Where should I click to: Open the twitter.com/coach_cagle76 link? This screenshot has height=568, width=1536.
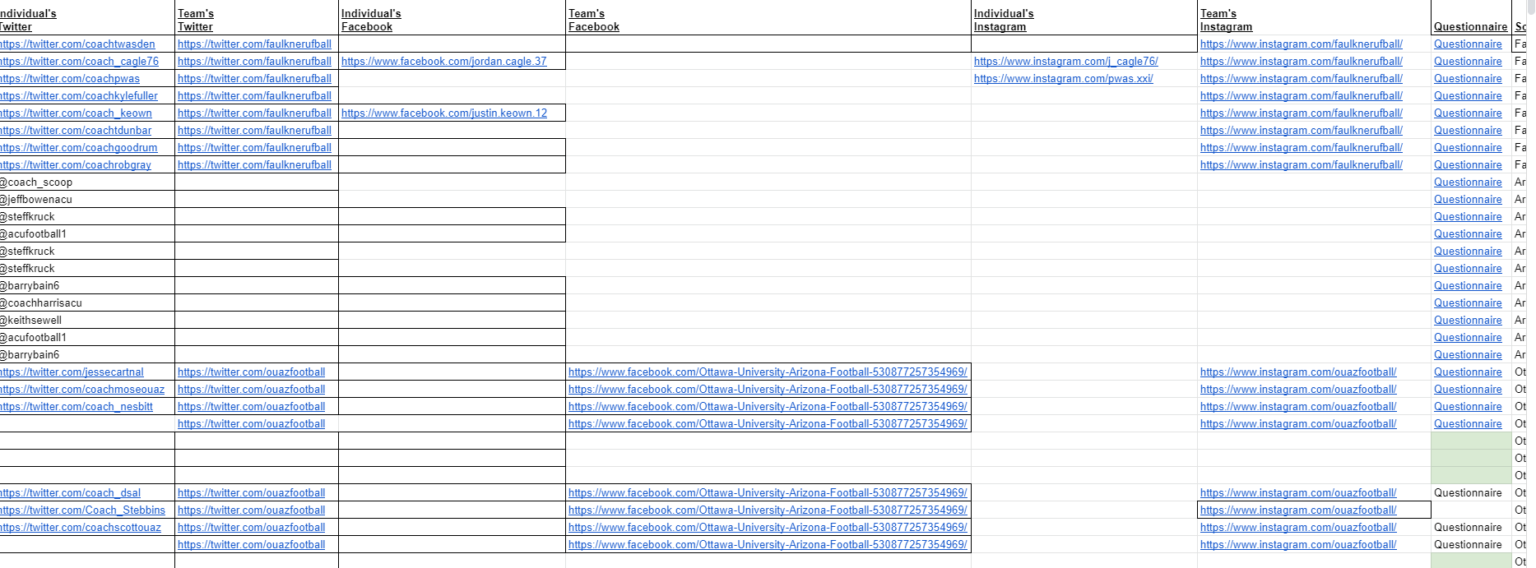pyautogui.click(x=79, y=62)
